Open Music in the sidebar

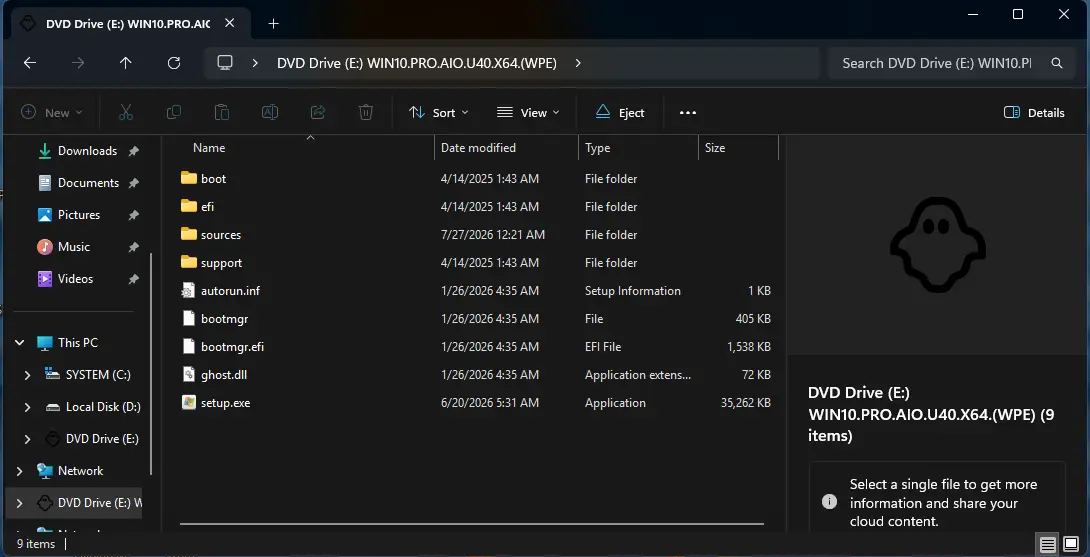[x=74, y=247]
